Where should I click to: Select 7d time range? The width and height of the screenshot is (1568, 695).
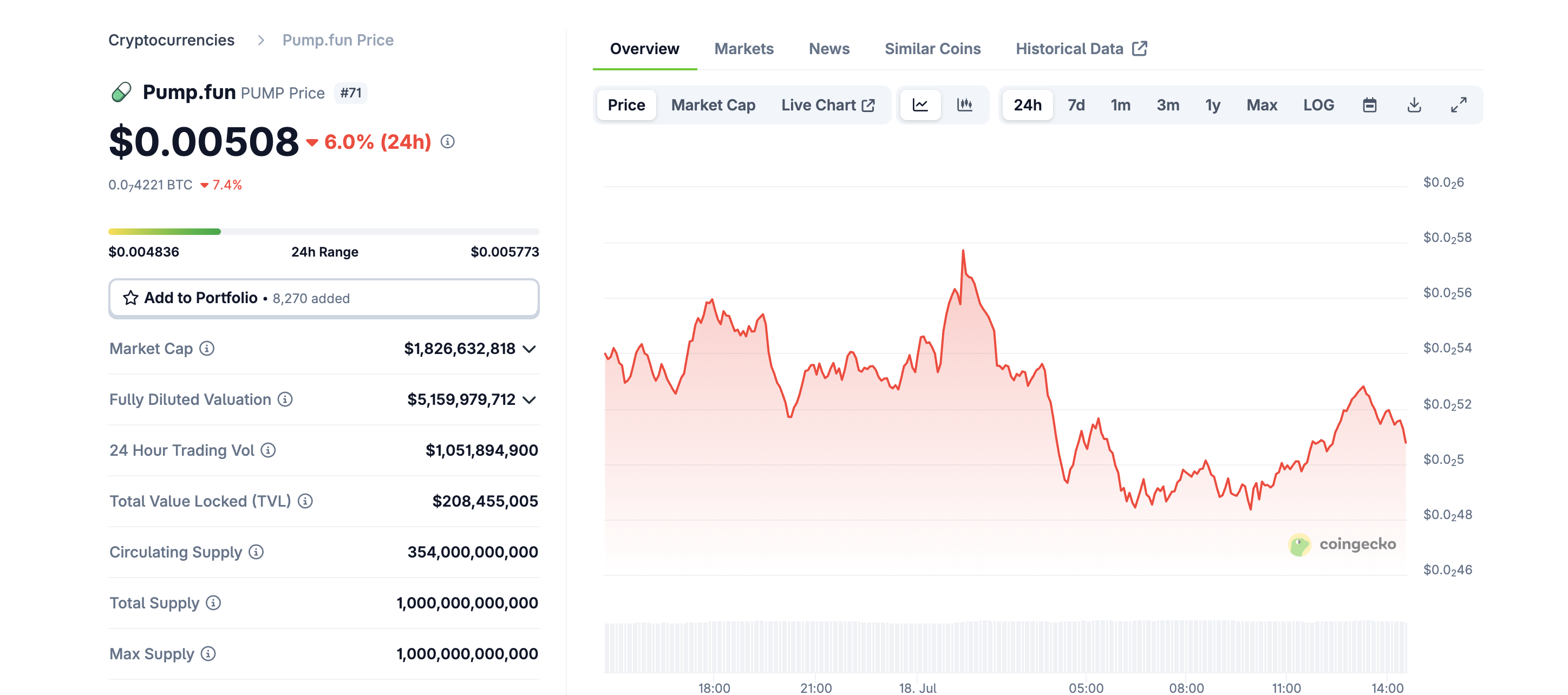click(1076, 106)
